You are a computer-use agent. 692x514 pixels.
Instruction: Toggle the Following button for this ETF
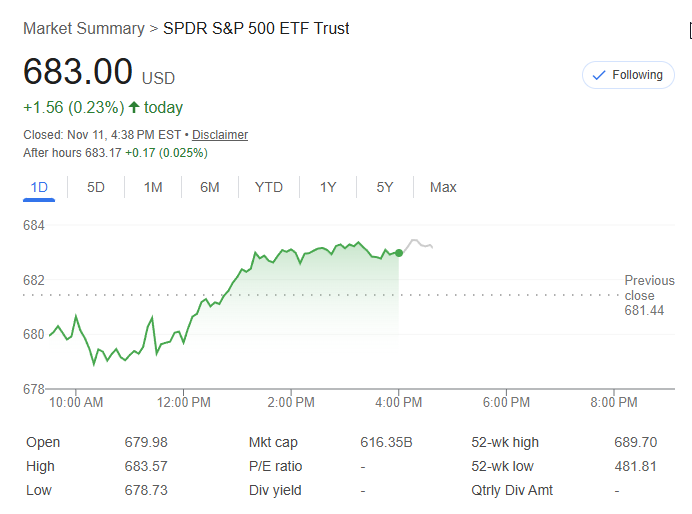click(628, 75)
